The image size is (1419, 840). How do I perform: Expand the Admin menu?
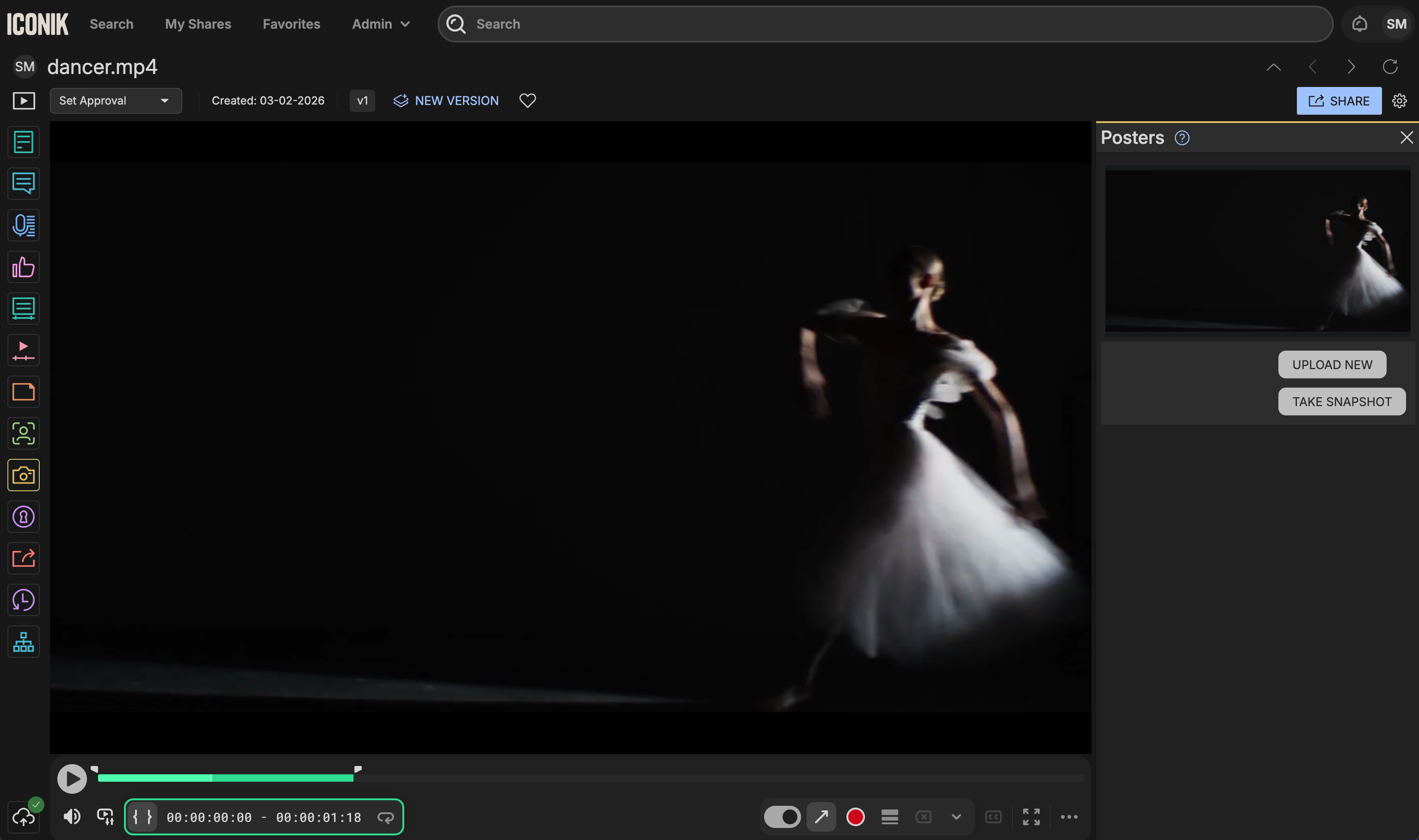tap(380, 24)
